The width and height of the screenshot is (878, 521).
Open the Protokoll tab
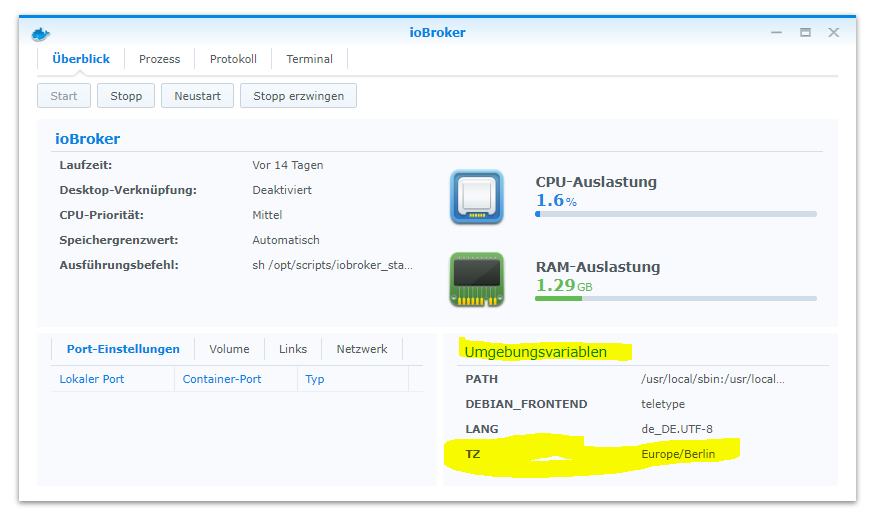233,59
